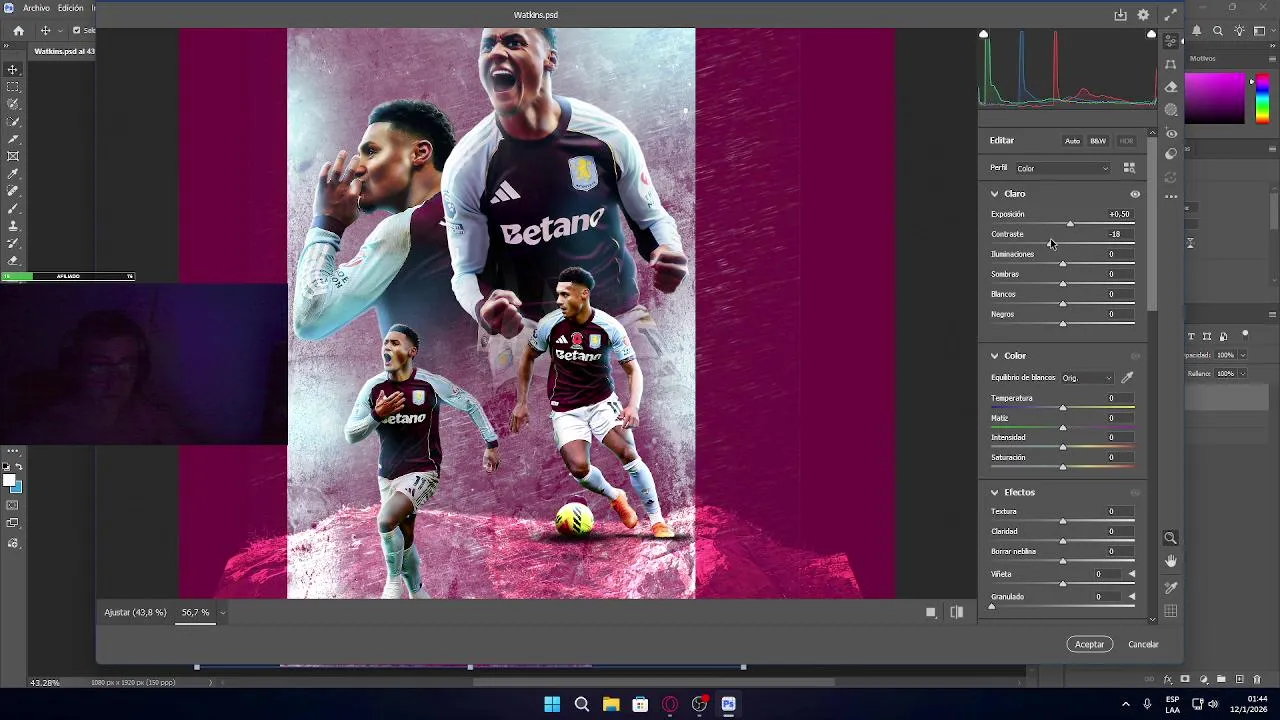This screenshot has height=720, width=1280.
Task: Toggle the auto-select checkbox in options bar
Action: (76, 31)
